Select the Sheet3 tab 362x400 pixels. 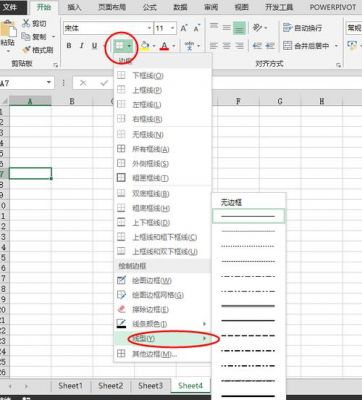[x=150, y=386]
